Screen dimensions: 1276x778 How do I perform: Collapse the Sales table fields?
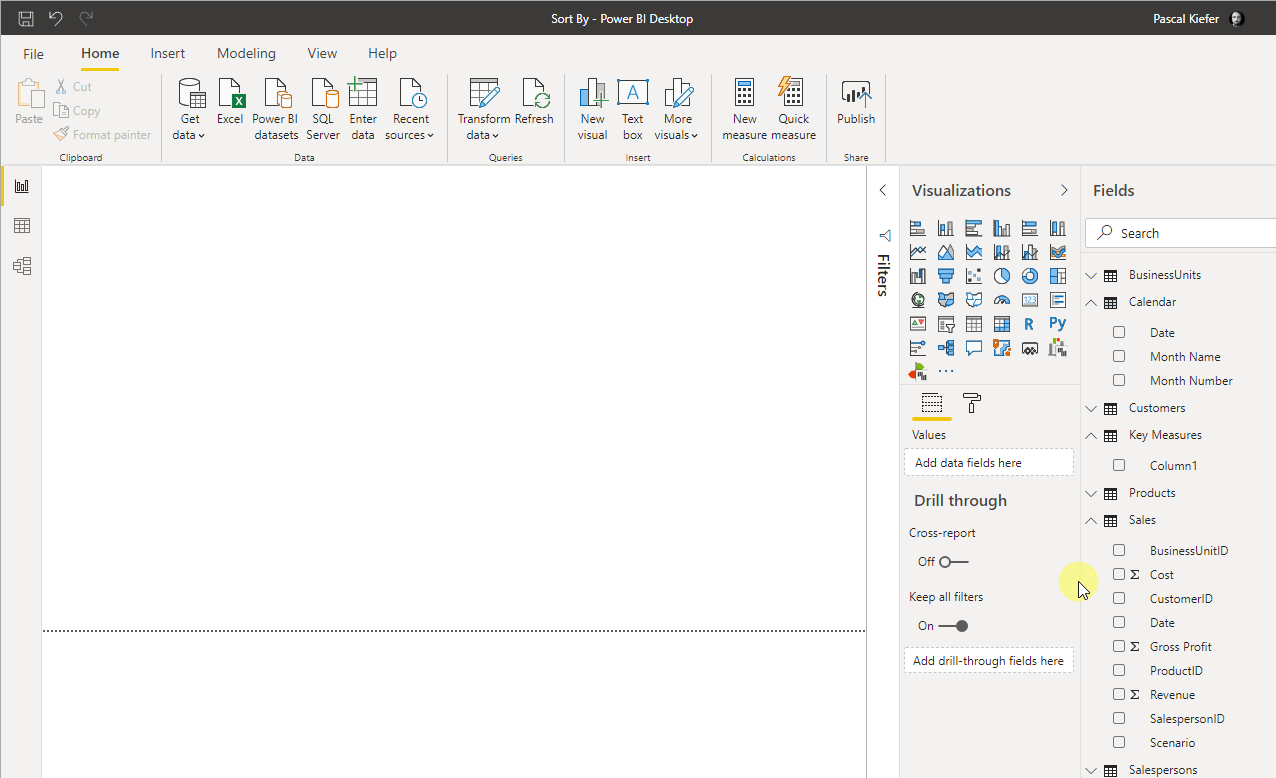[x=1090, y=520]
